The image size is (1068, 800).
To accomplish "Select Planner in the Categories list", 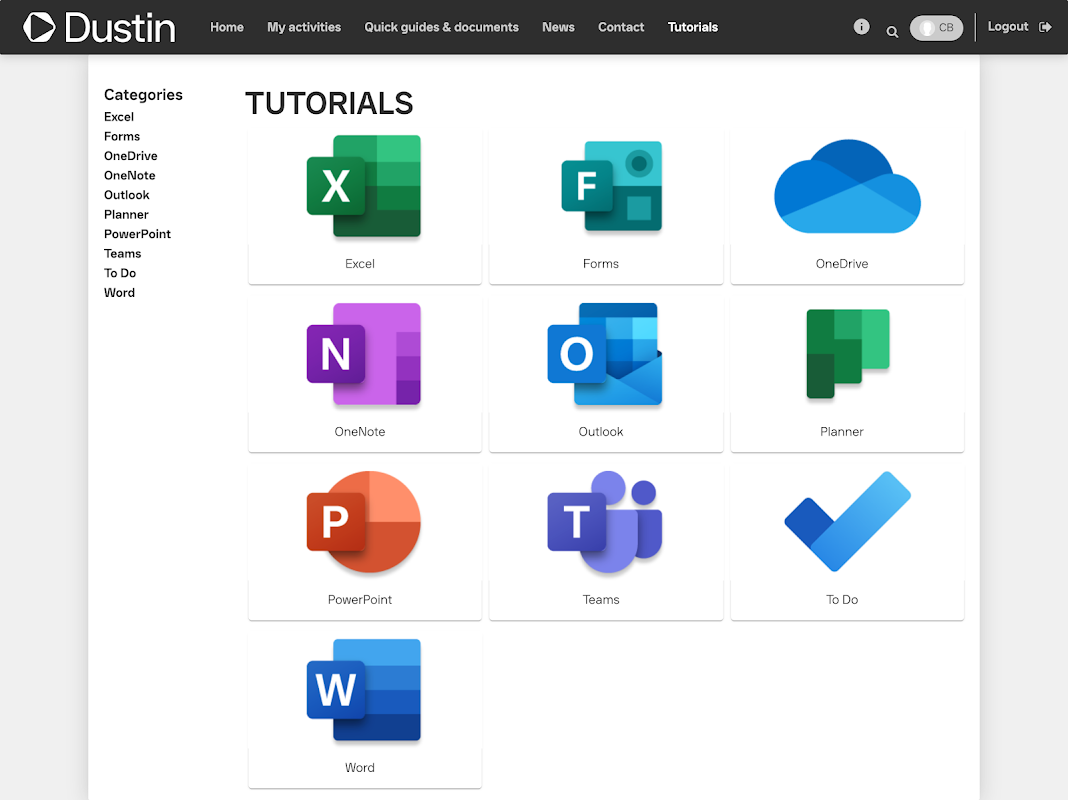I will (x=126, y=214).
